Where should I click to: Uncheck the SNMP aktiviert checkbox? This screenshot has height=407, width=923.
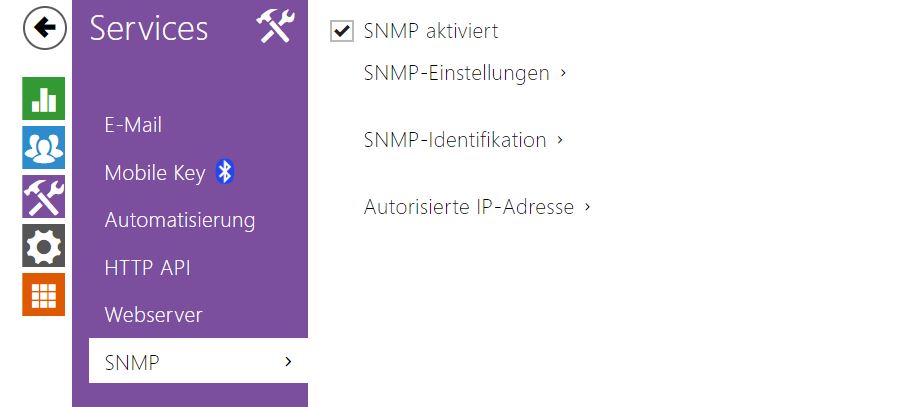342,31
